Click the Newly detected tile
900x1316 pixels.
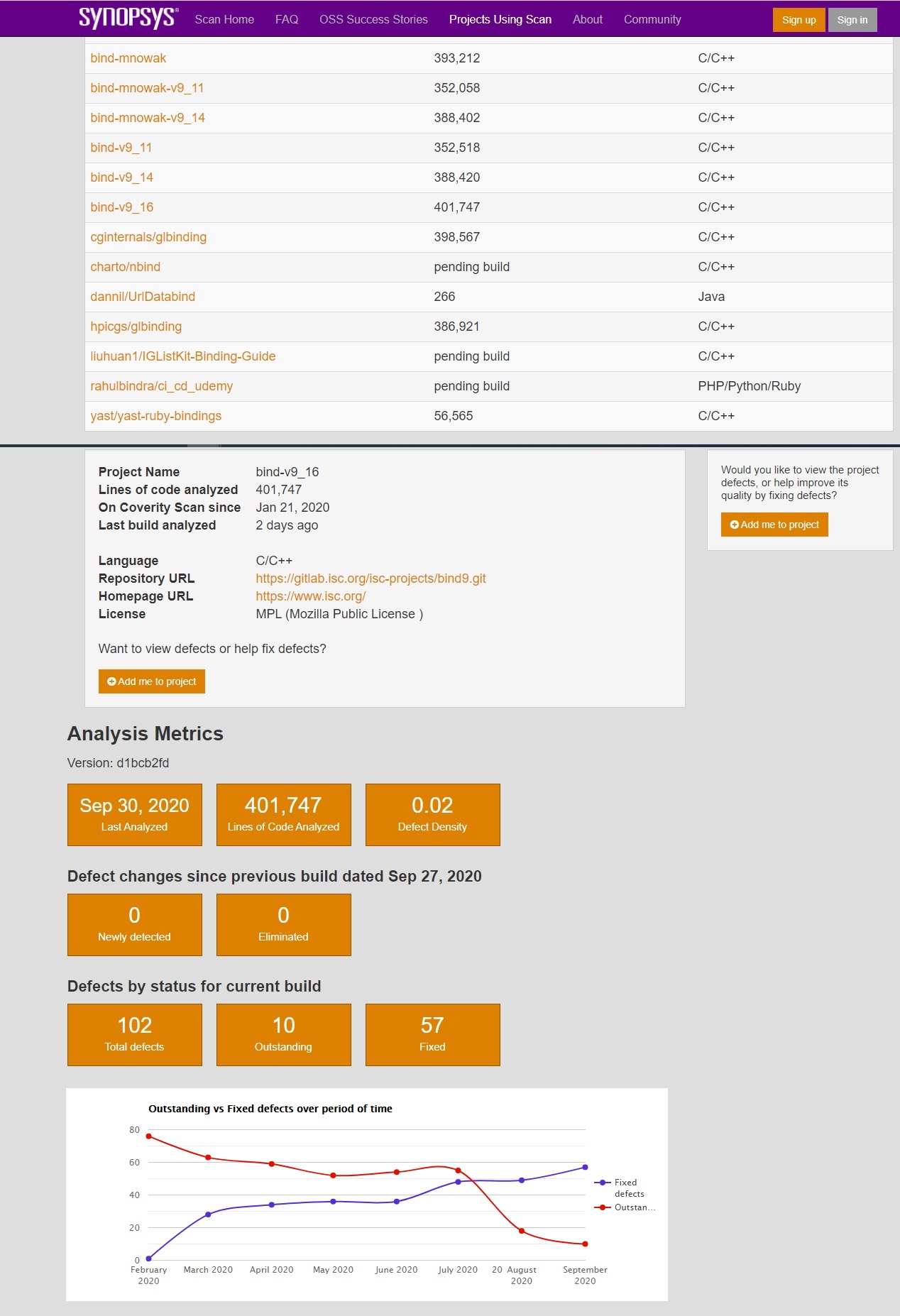[135, 925]
